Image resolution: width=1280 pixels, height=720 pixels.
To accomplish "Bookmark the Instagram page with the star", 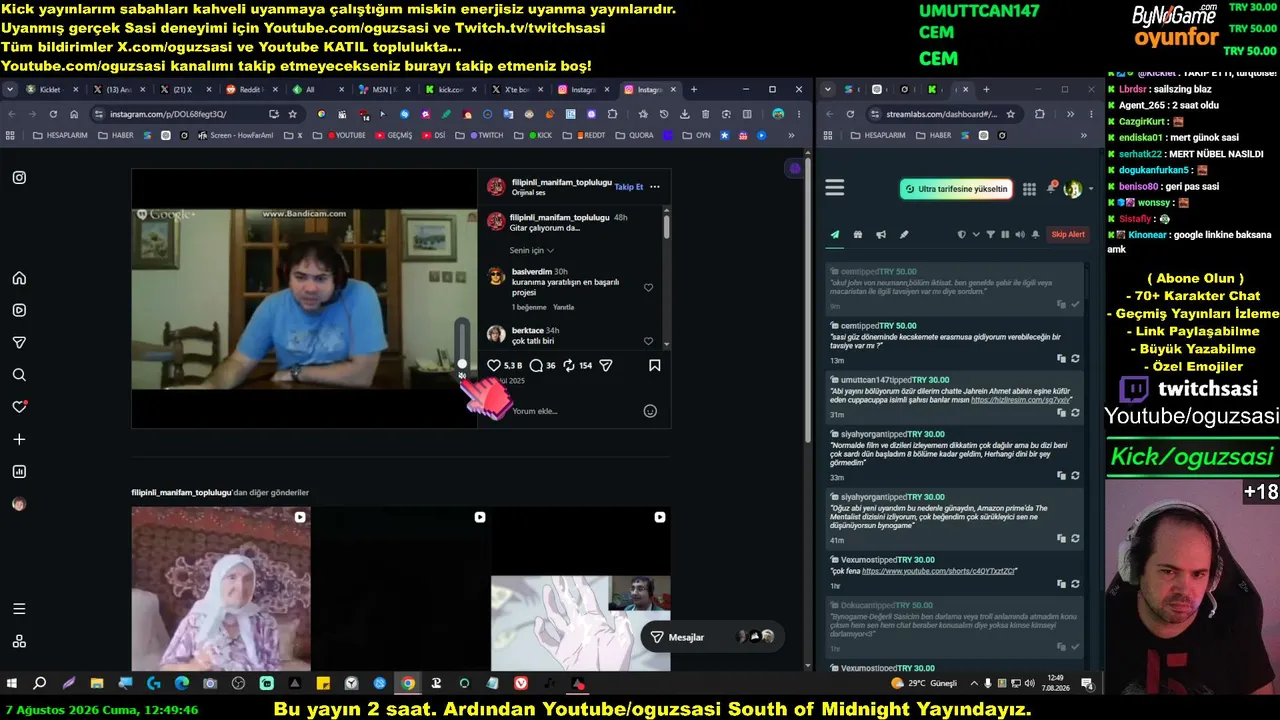I will point(293,114).
